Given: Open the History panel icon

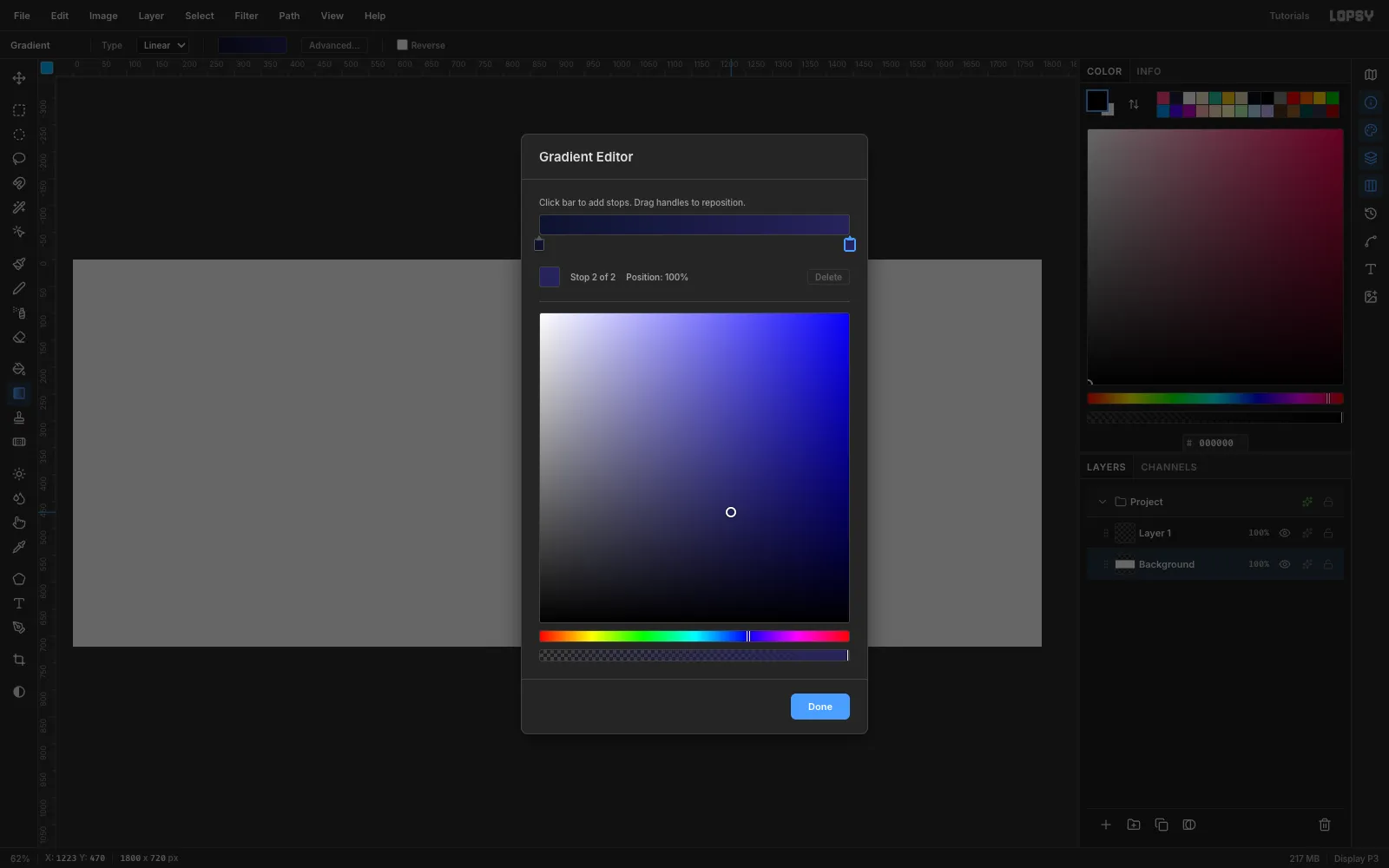Looking at the screenshot, I should (1371, 214).
